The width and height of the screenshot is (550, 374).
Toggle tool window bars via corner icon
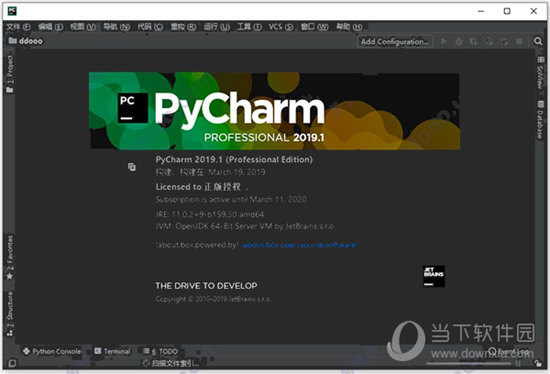coord(12,363)
